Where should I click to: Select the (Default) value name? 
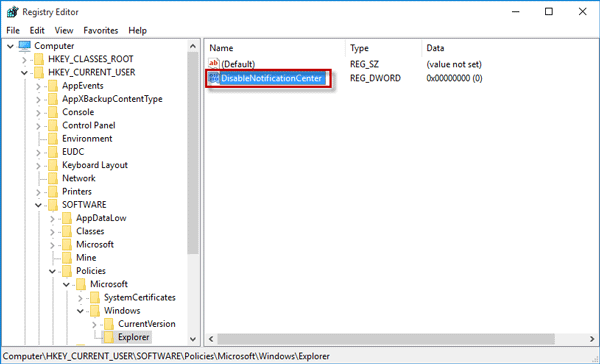[238, 64]
